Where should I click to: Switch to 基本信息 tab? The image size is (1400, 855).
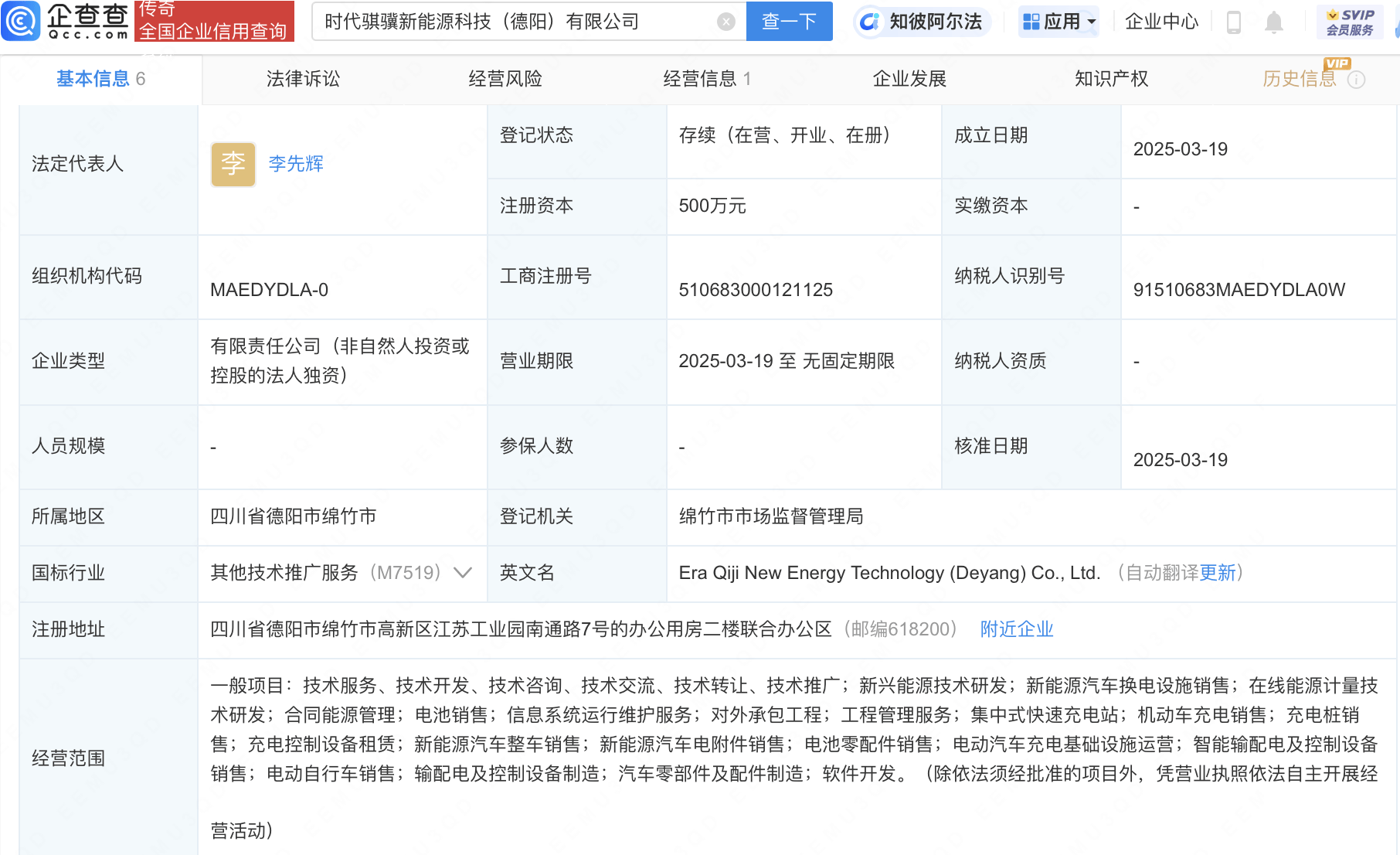click(100, 79)
